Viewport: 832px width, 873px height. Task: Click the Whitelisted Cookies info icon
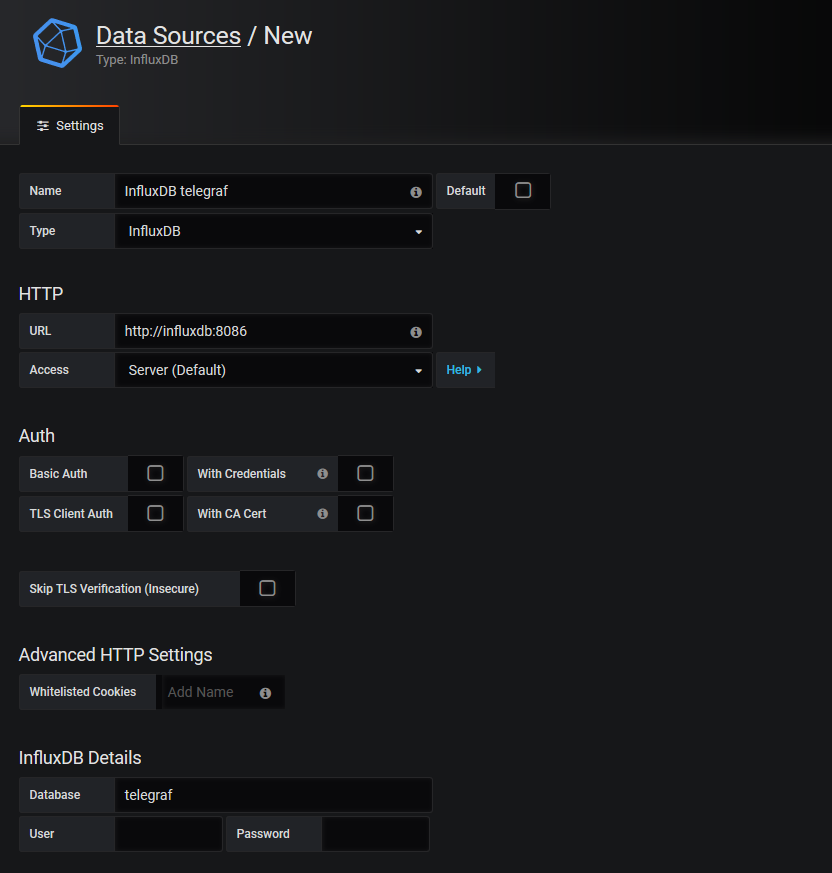point(266,693)
